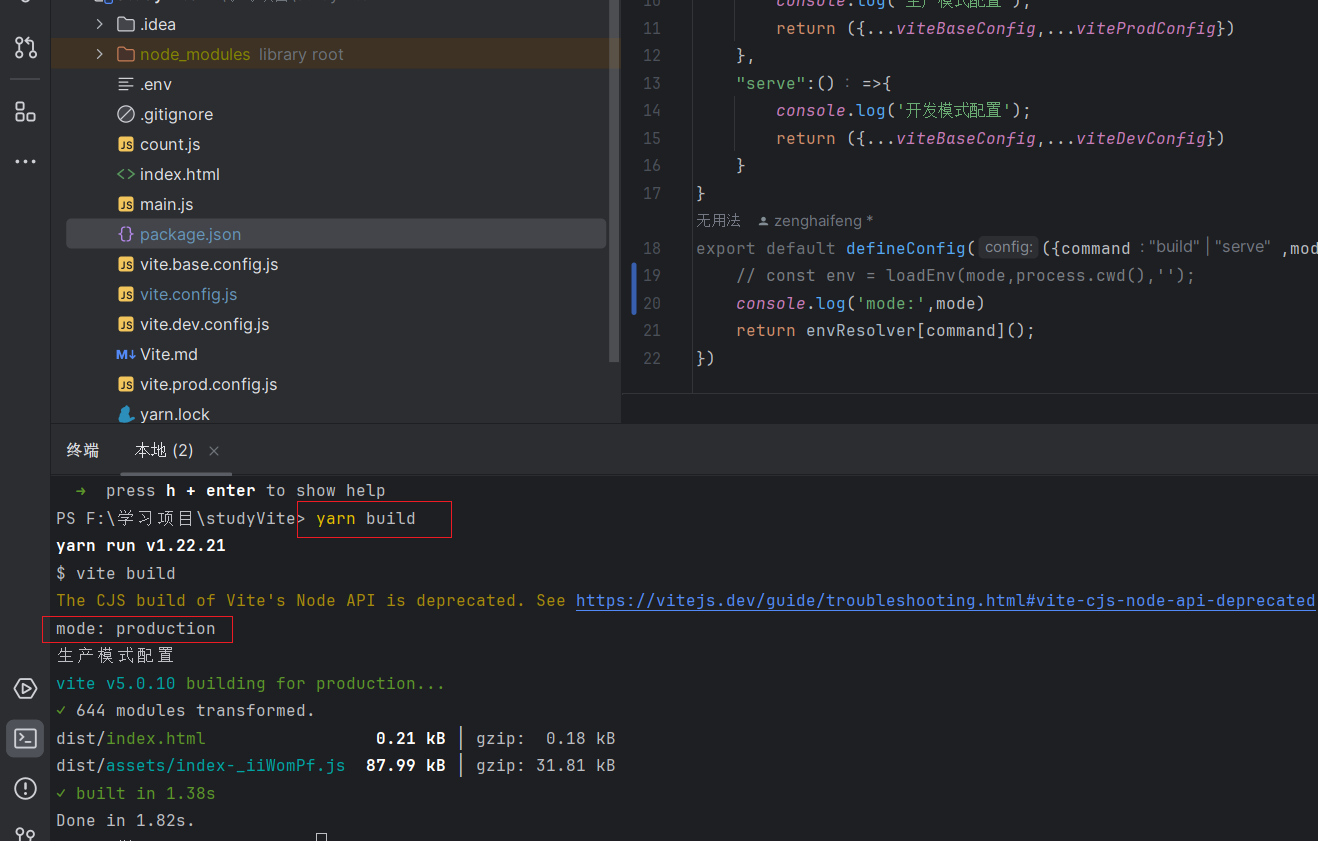Open the Pull Requests tool window icon

click(25, 47)
